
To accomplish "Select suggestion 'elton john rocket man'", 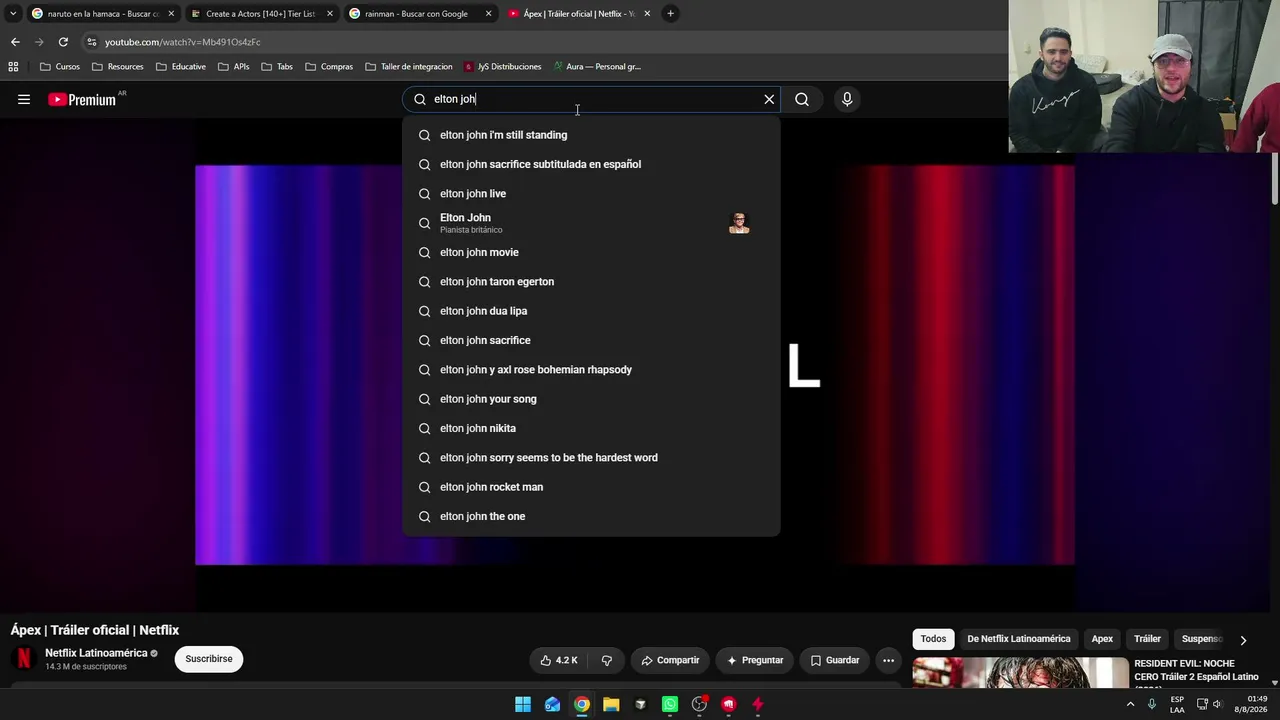I will 591,487.
